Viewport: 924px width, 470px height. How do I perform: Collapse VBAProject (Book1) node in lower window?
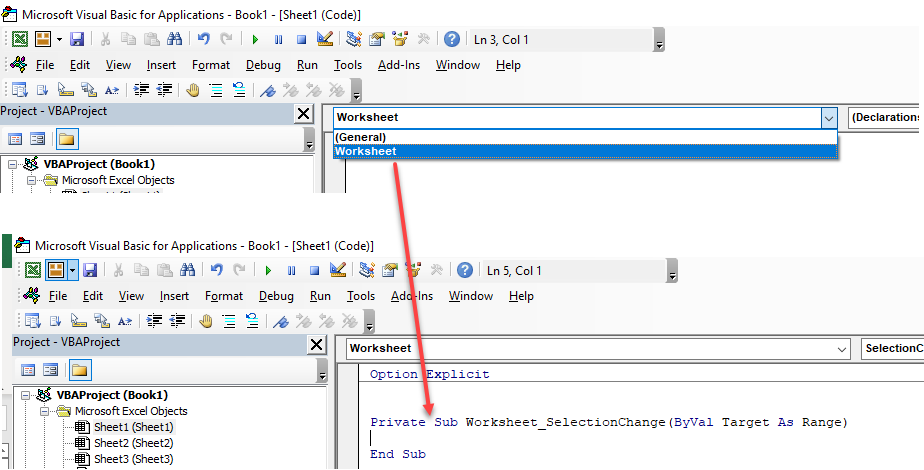point(25,396)
